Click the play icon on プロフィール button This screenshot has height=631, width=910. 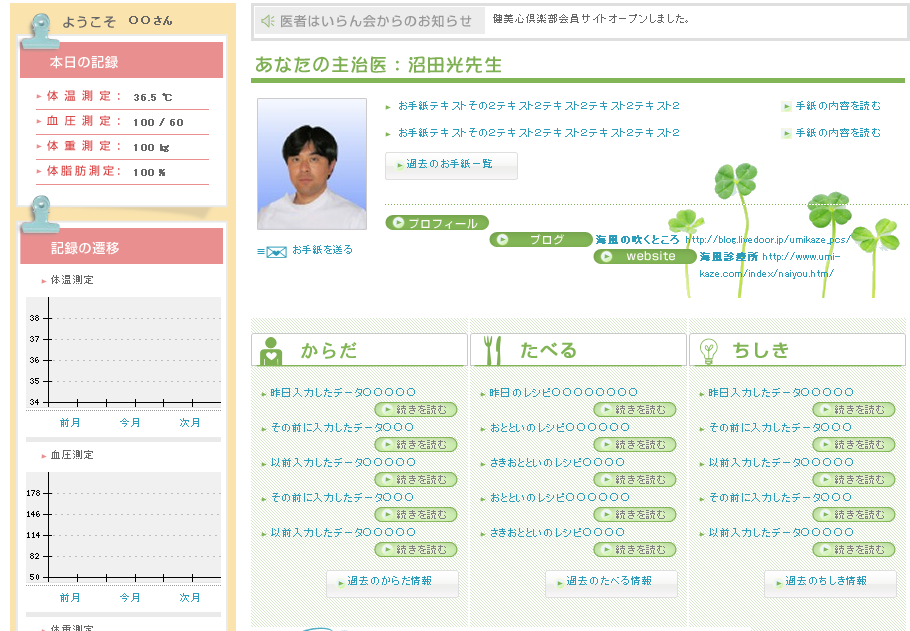tap(398, 224)
